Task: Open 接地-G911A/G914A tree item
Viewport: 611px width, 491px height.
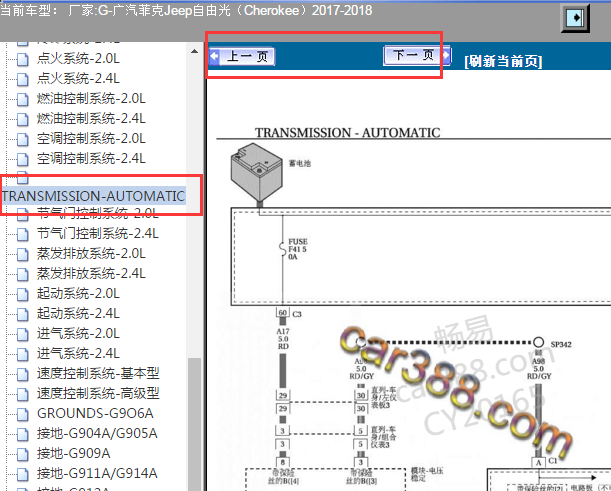Action: pyautogui.click(x=97, y=473)
